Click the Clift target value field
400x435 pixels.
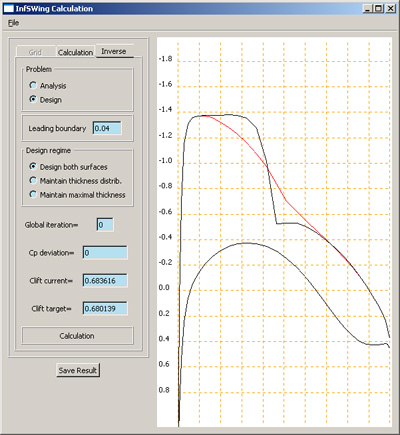point(105,308)
